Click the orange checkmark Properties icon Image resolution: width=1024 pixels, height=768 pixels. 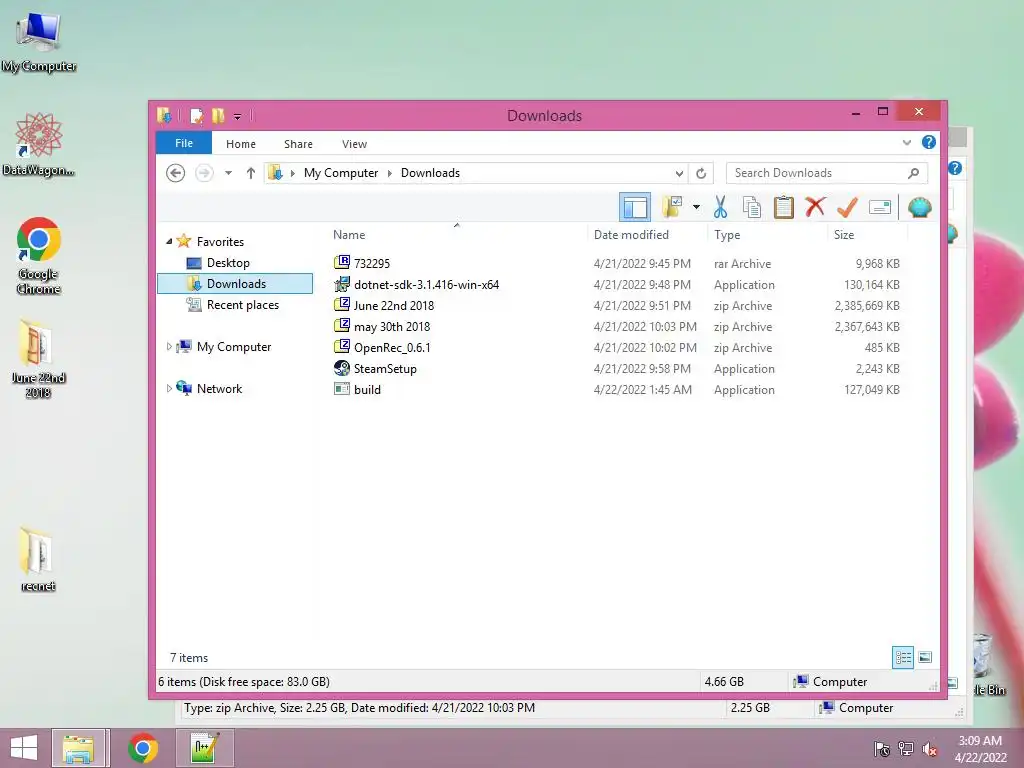point(847,207)
